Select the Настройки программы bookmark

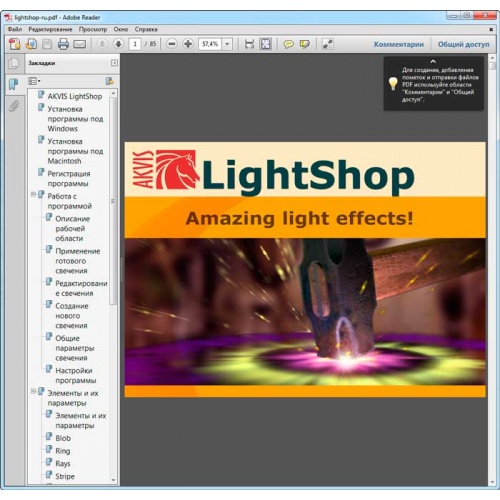click(76, 375)
